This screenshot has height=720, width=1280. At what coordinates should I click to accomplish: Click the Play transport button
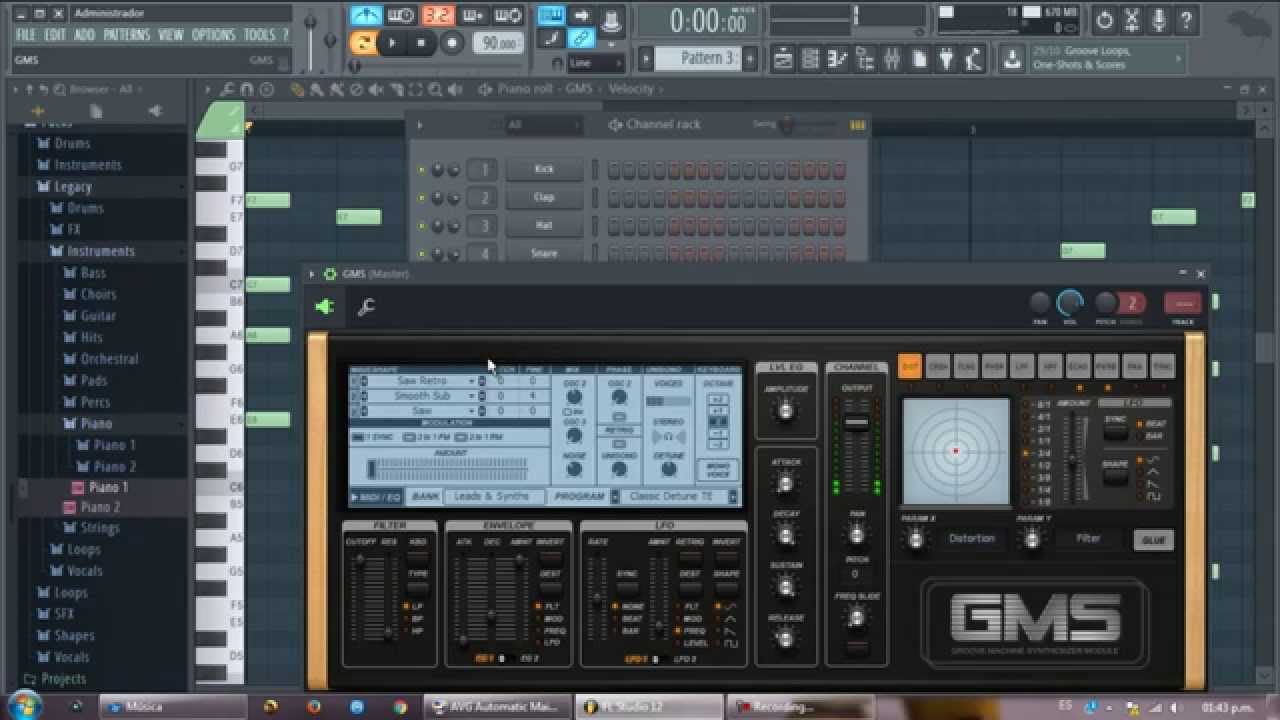392,43
